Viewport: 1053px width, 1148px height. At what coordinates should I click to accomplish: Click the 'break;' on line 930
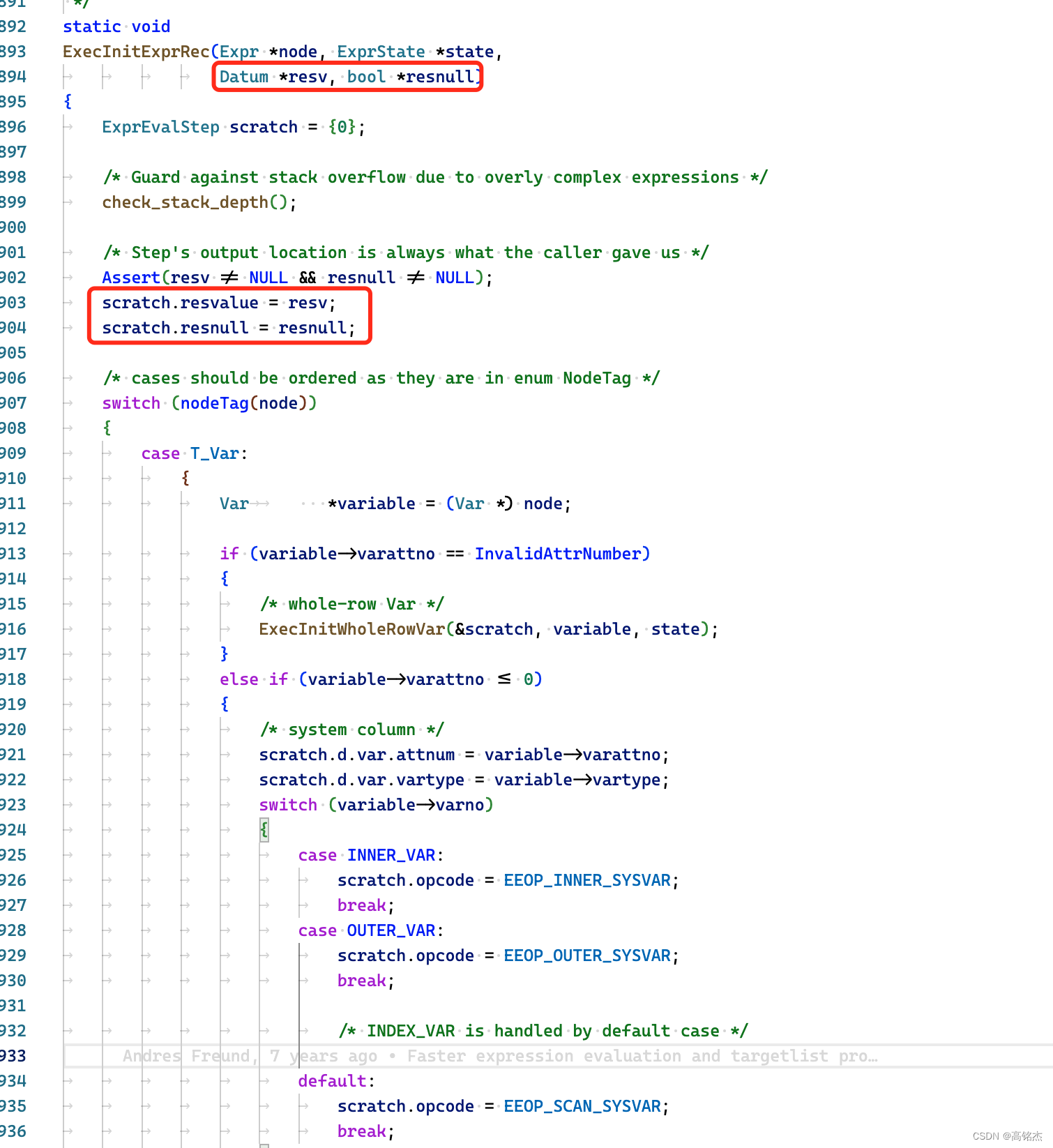click(x=366, y=981)
